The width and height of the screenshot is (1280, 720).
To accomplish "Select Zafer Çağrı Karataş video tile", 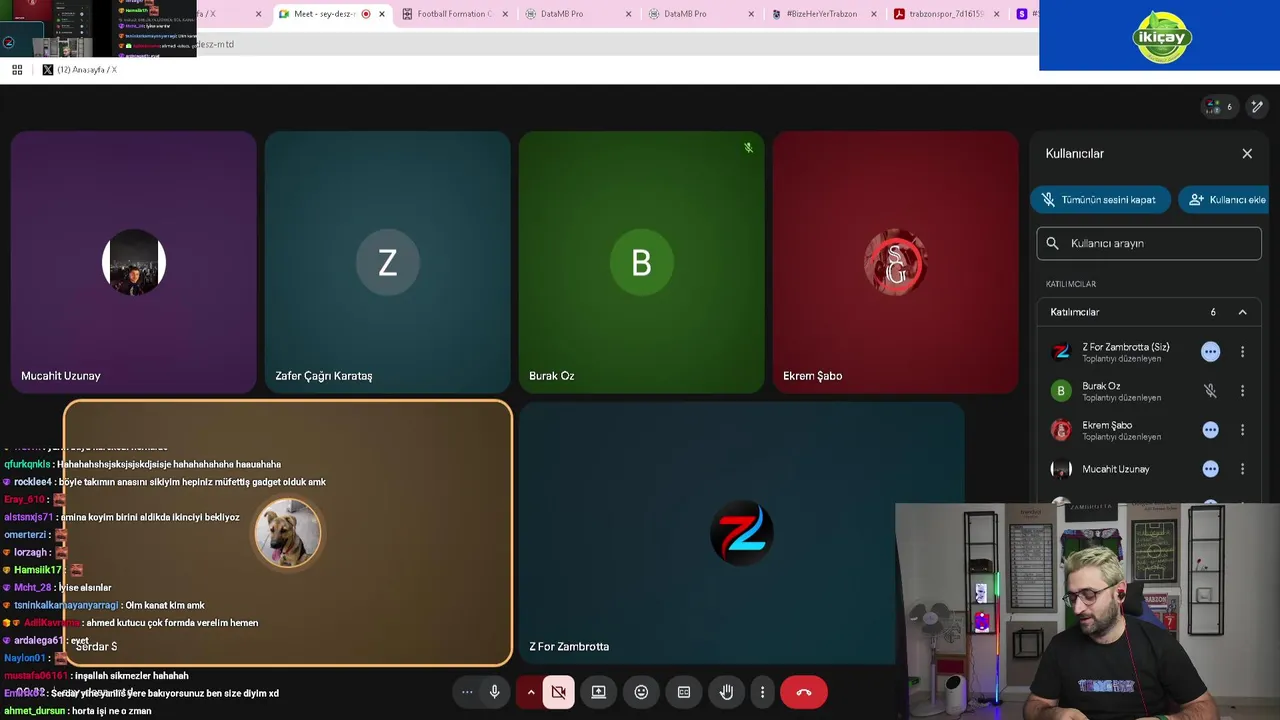I will pyautogui.click(x=387, y=262).
